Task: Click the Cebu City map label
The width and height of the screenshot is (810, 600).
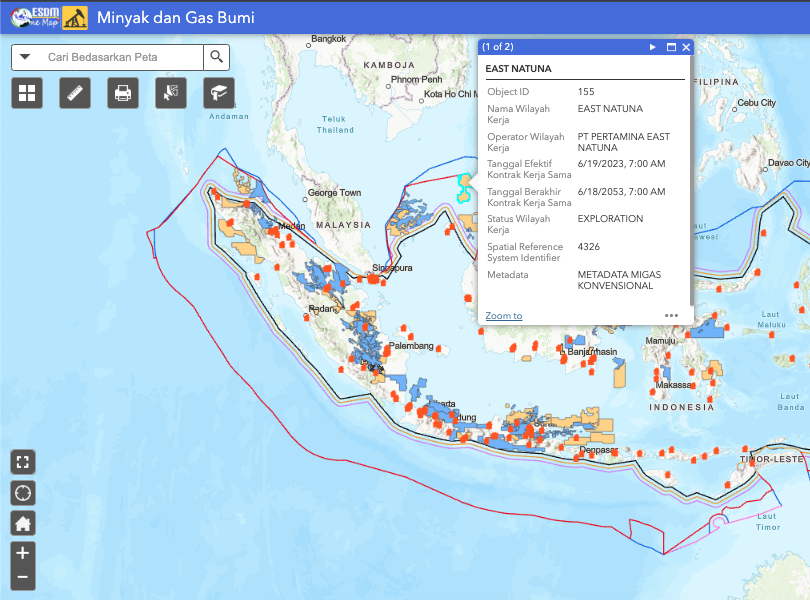Action: (x=756, y=103)
